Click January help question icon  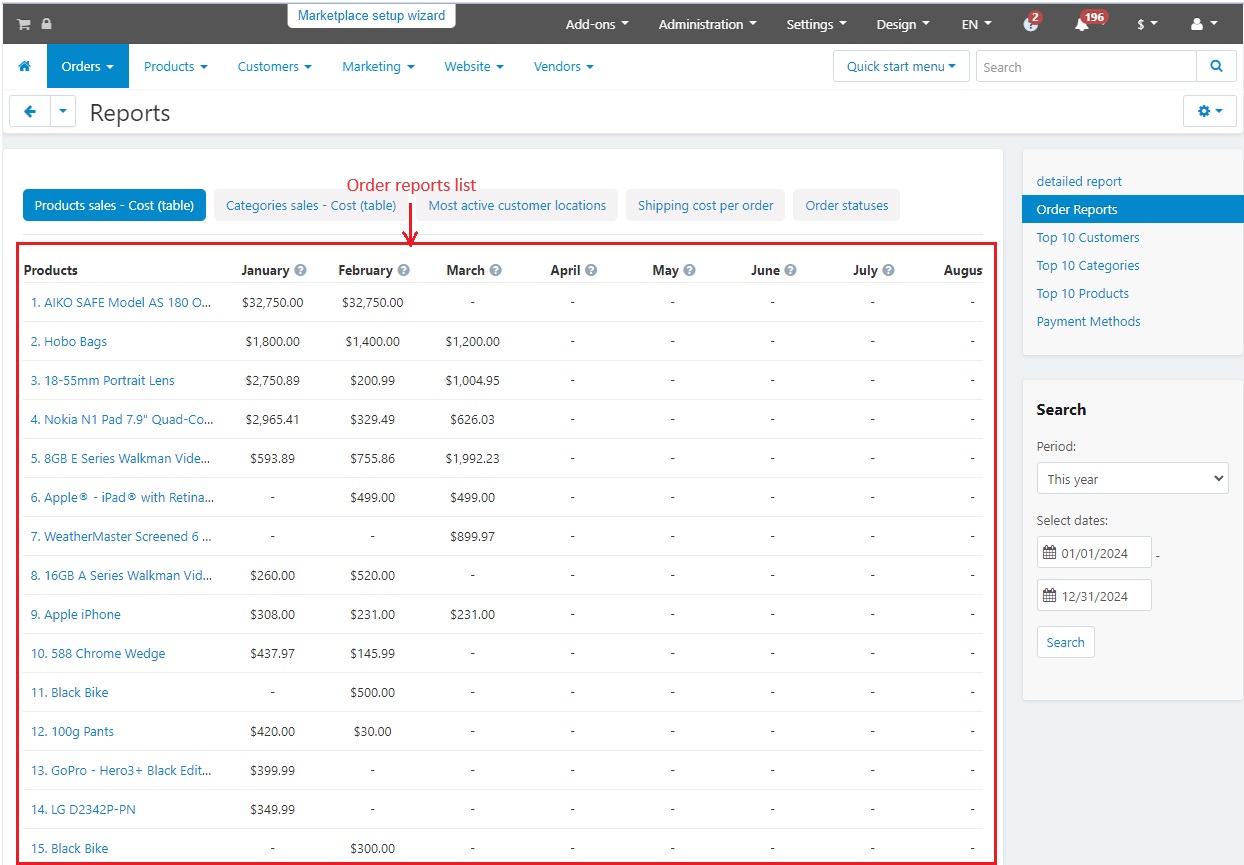click(300, 270)
